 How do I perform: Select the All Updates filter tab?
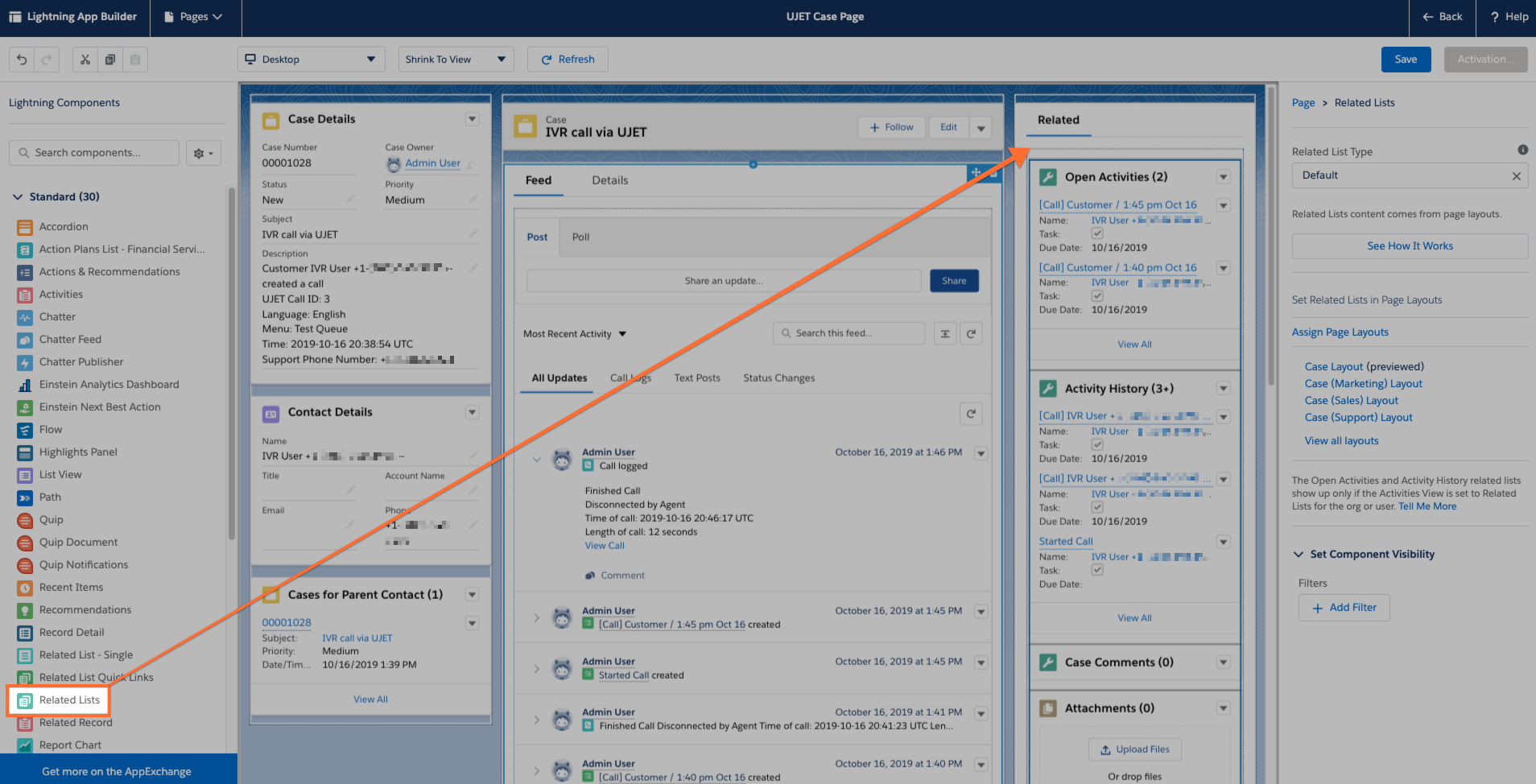559,378
